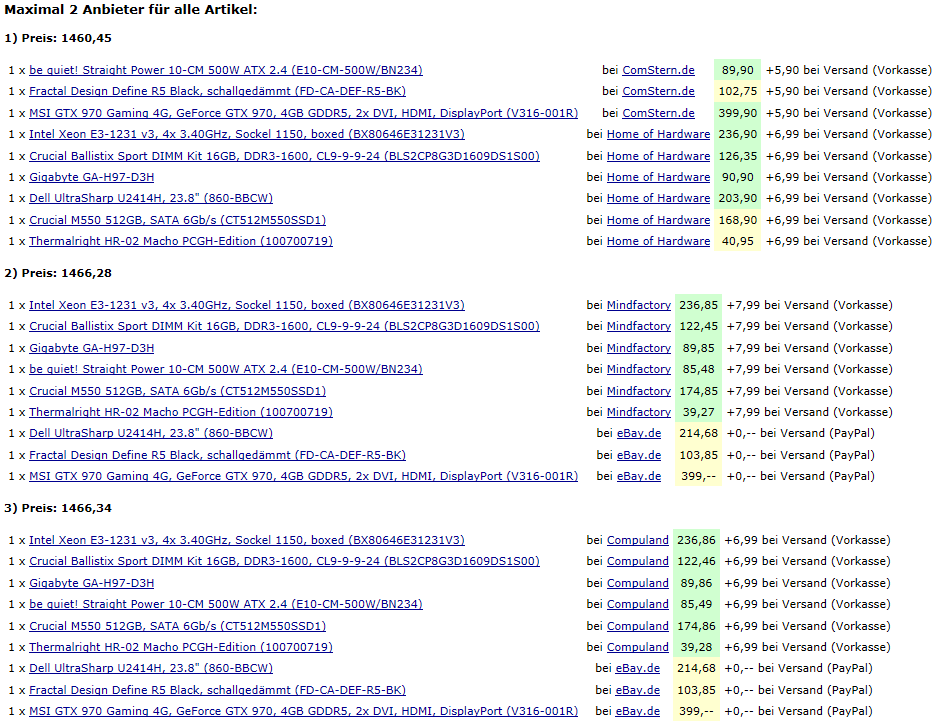Visit Mindfactory in the 174,85 row
This screenshot has width=939, height=724.
639,391
